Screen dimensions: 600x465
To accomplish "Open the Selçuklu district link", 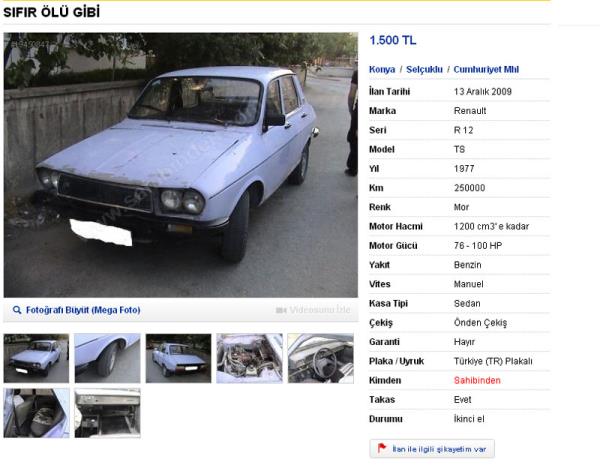I will tap(424, 69).
